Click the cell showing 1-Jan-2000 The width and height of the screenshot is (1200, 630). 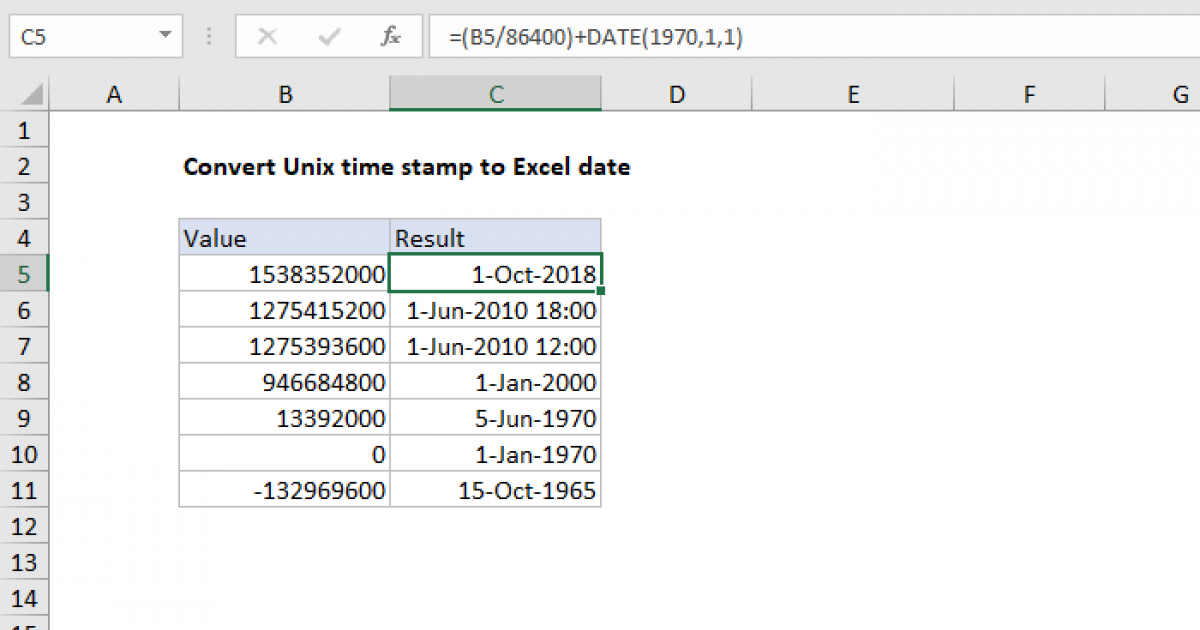496,382
